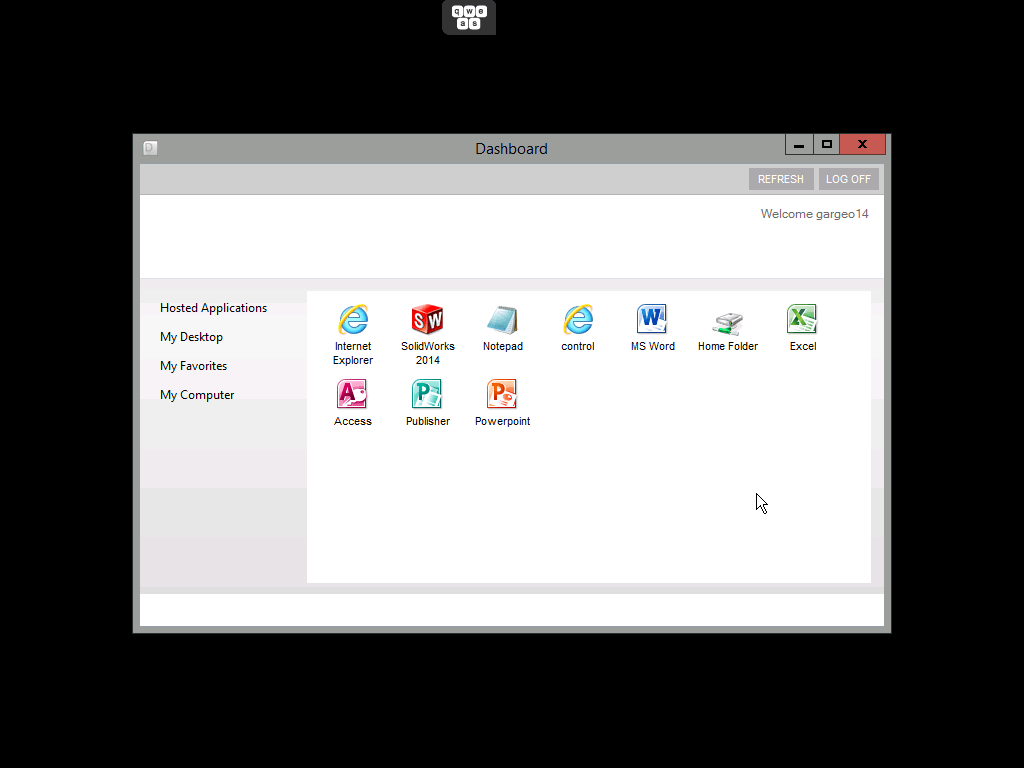The height and width of the screenshot is (768, 1024).
Task: Click the Dashboard window title bar icon
Action: coord(150,148)
